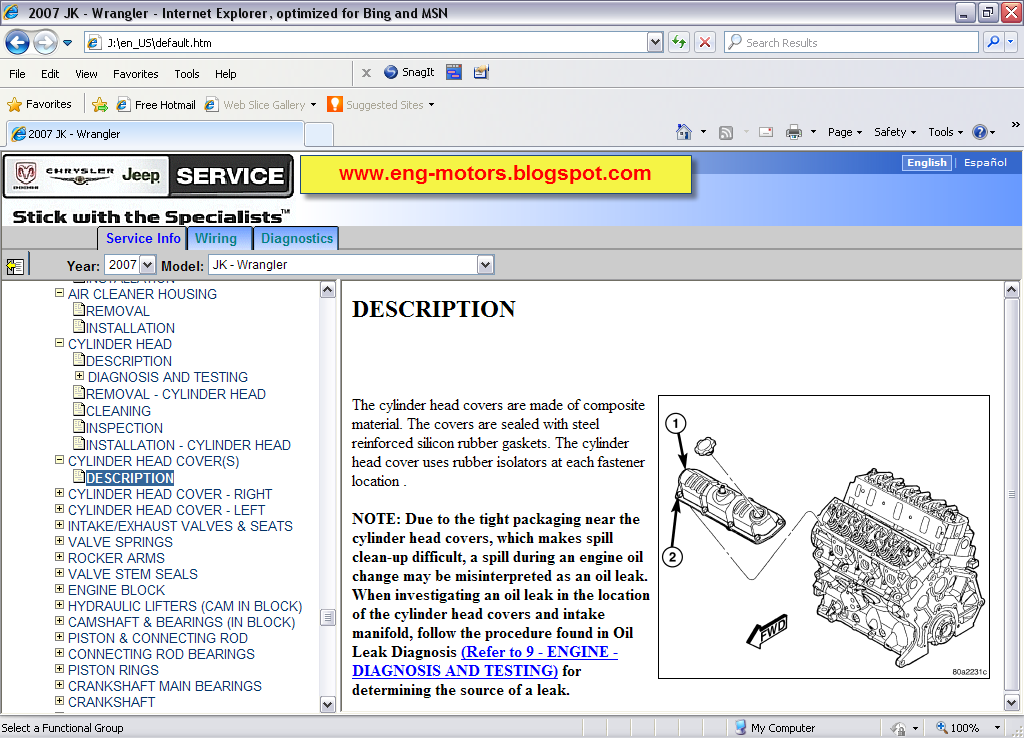This screenshot has width=1024, height=738.
Task: Open the Edit menu
Action: (50, 74)
